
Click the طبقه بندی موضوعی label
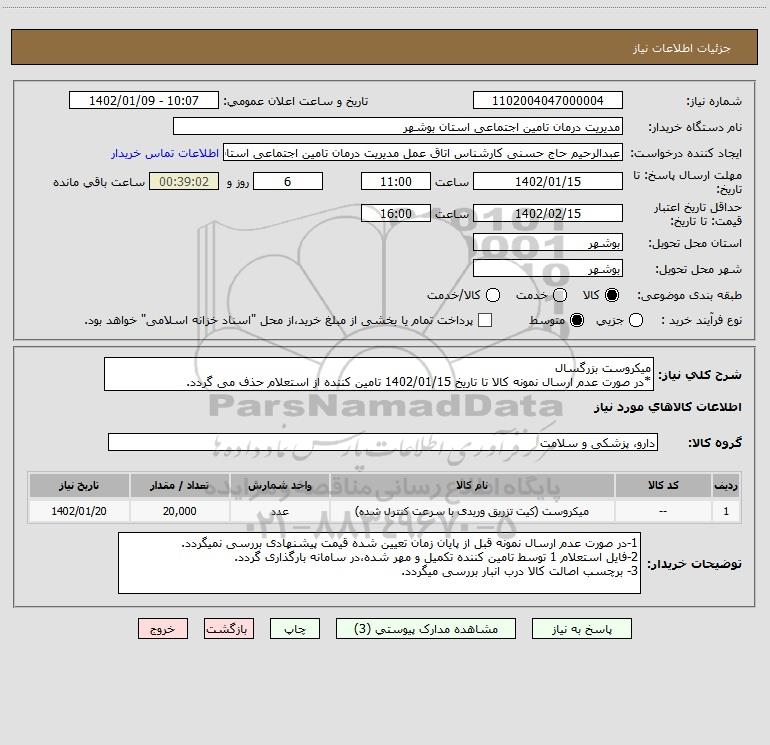point(689,295)
